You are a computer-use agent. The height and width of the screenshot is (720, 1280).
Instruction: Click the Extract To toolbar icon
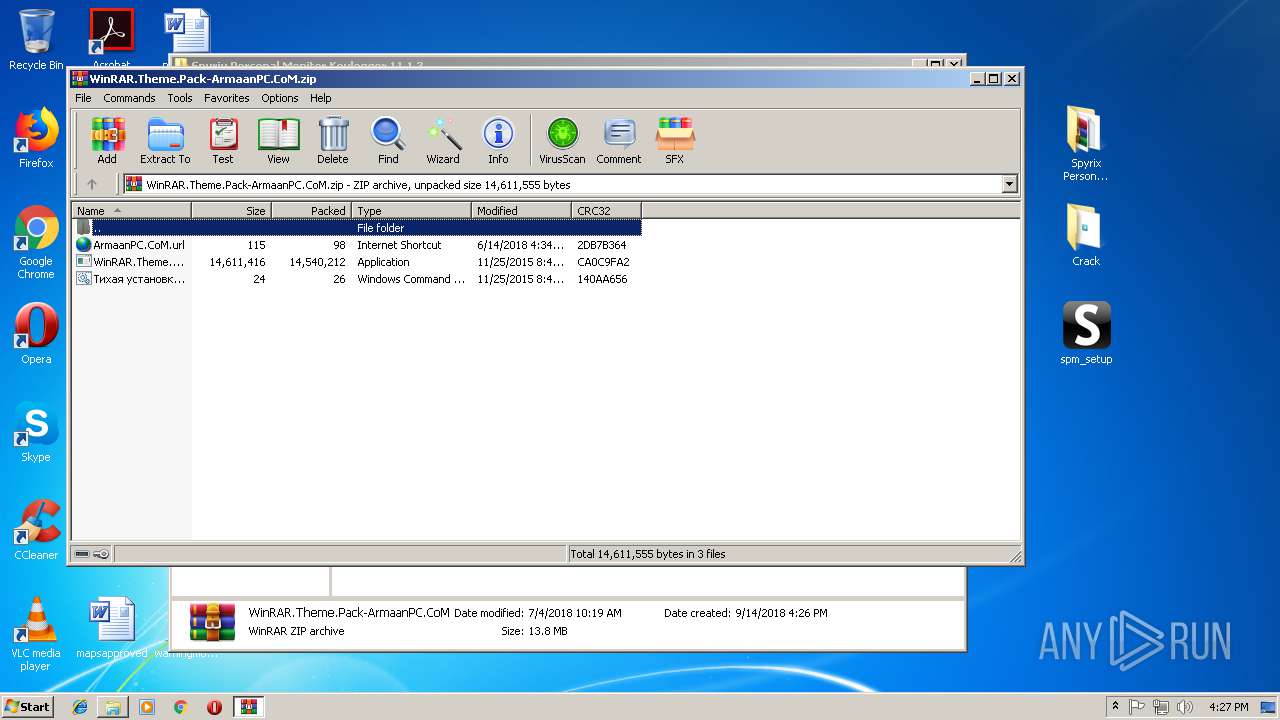click(165, 140)
